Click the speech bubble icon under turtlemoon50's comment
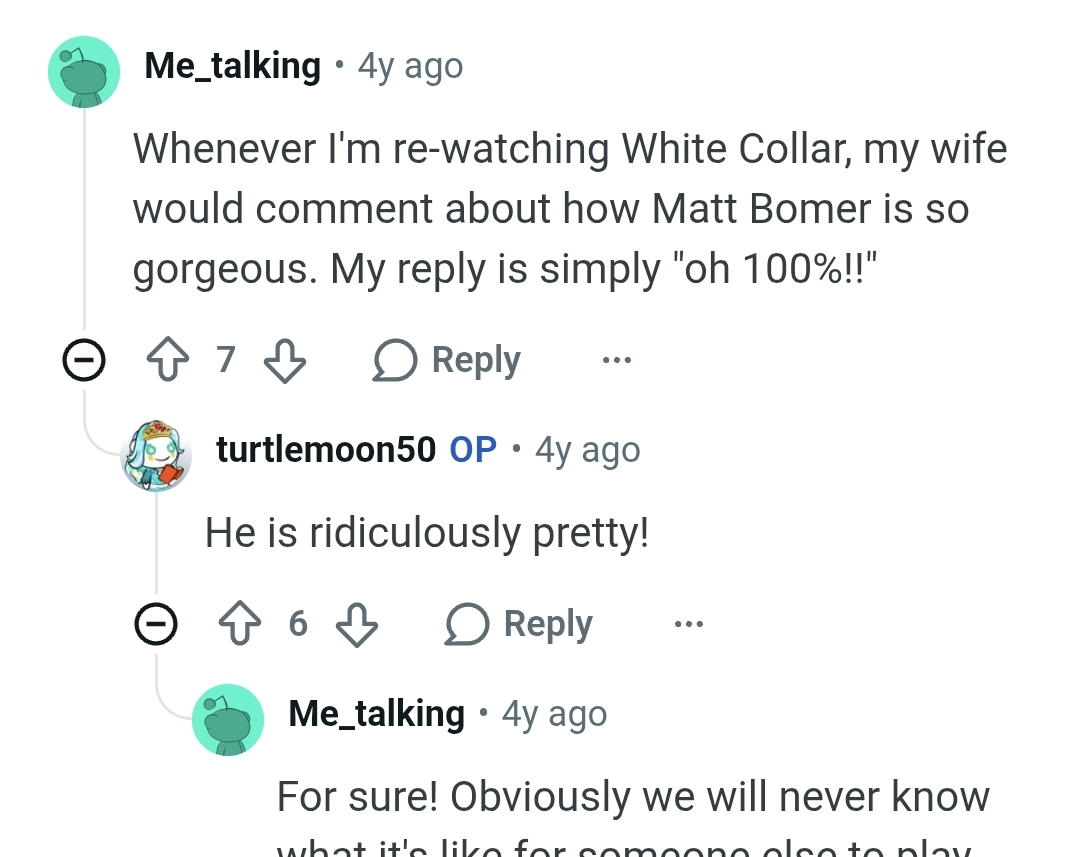The width and height of the screenshot is (1080, 857). point(466,623)
